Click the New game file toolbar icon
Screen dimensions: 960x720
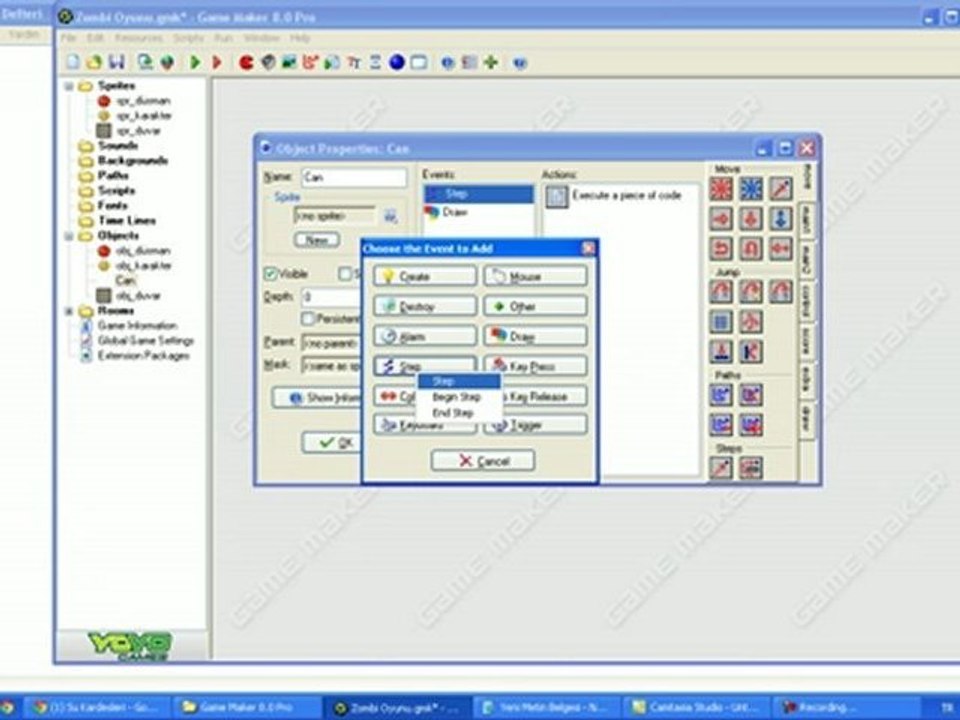[x=73, y=62]
